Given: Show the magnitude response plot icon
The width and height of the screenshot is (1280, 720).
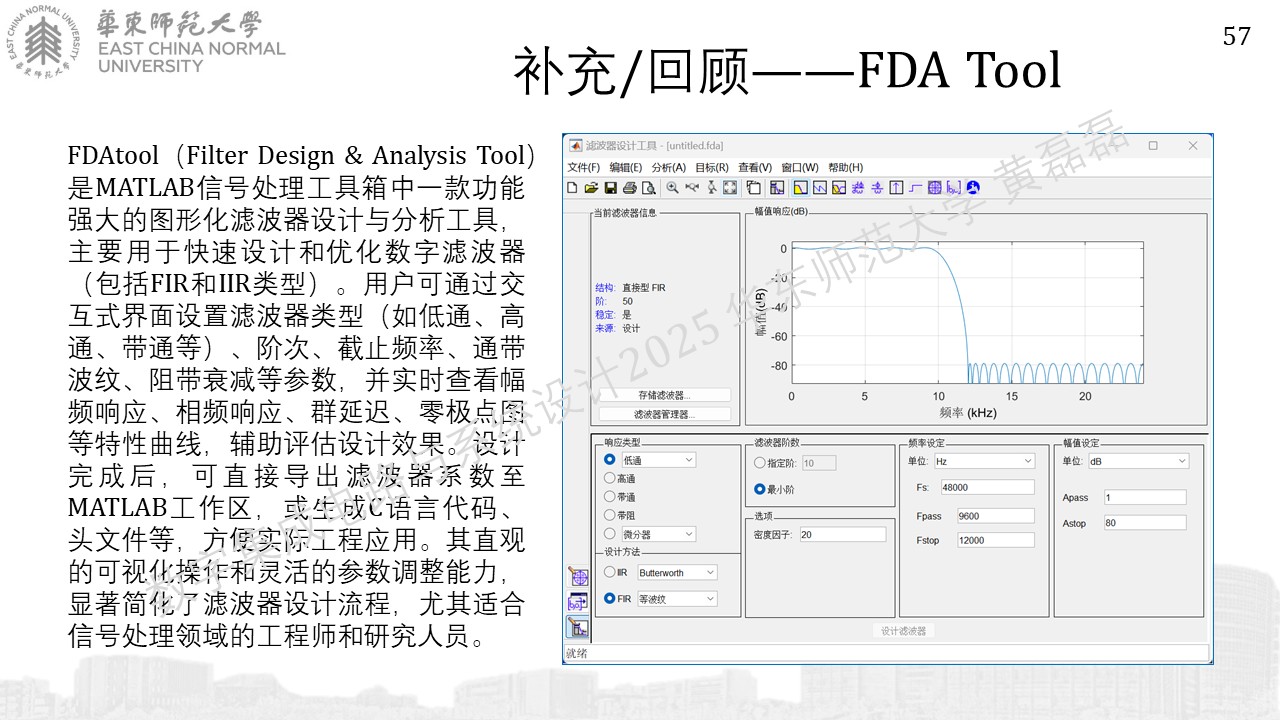Looking at the screenshot, I should point(800,187).
